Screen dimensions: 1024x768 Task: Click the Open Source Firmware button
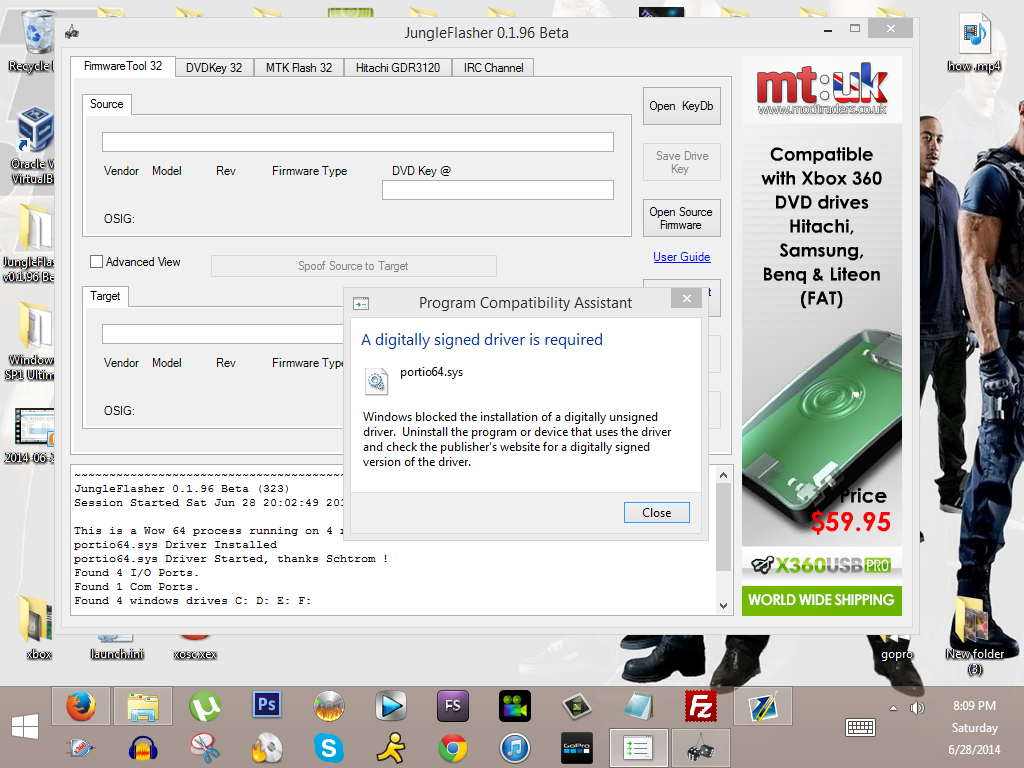[x=681, y=218]
